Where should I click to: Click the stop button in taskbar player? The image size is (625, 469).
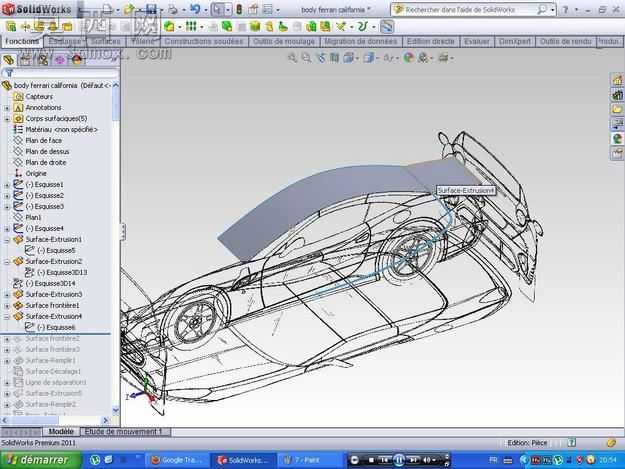click(371, 460)
